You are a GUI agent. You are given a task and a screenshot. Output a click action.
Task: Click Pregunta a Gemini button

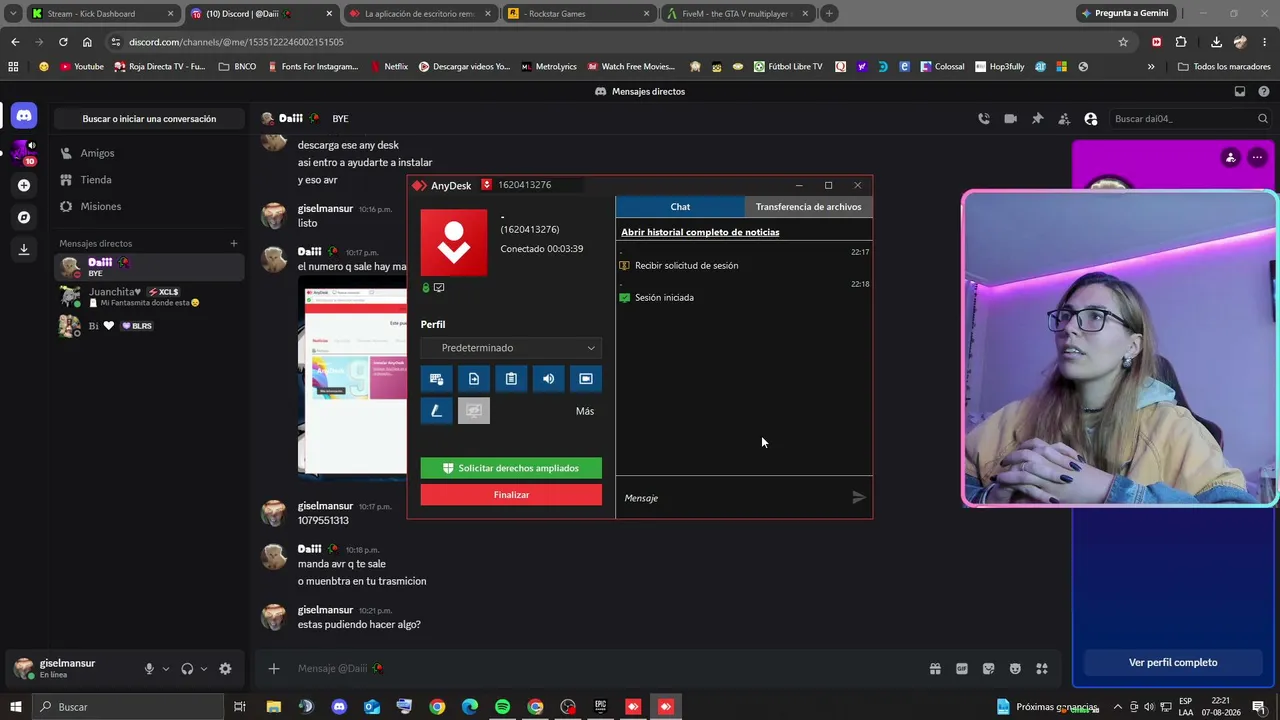click(1125, 14)
